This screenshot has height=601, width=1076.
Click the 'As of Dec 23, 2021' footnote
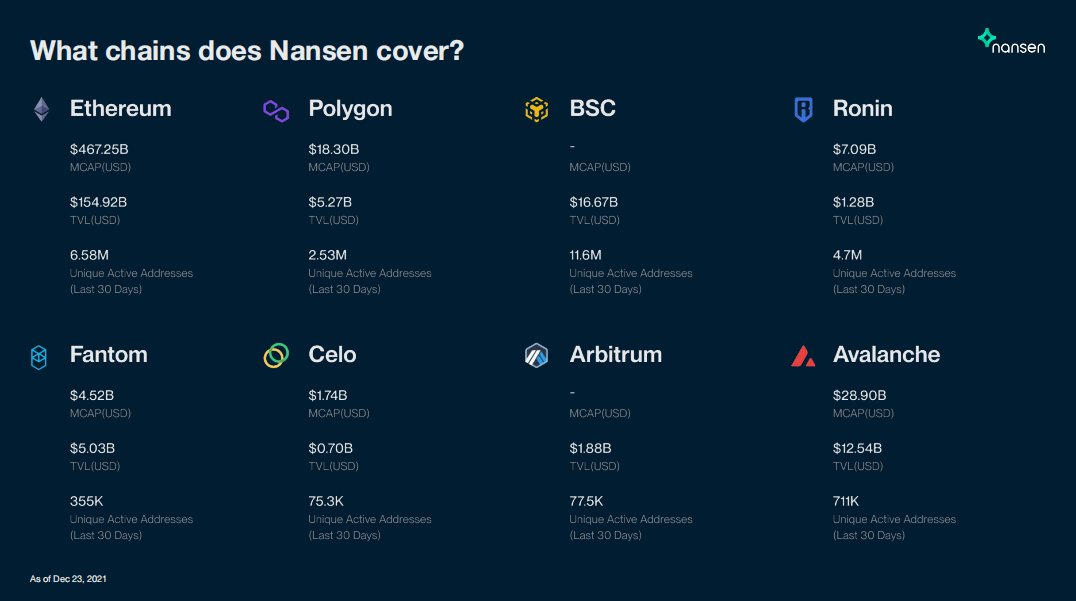[x=68, y=578]
